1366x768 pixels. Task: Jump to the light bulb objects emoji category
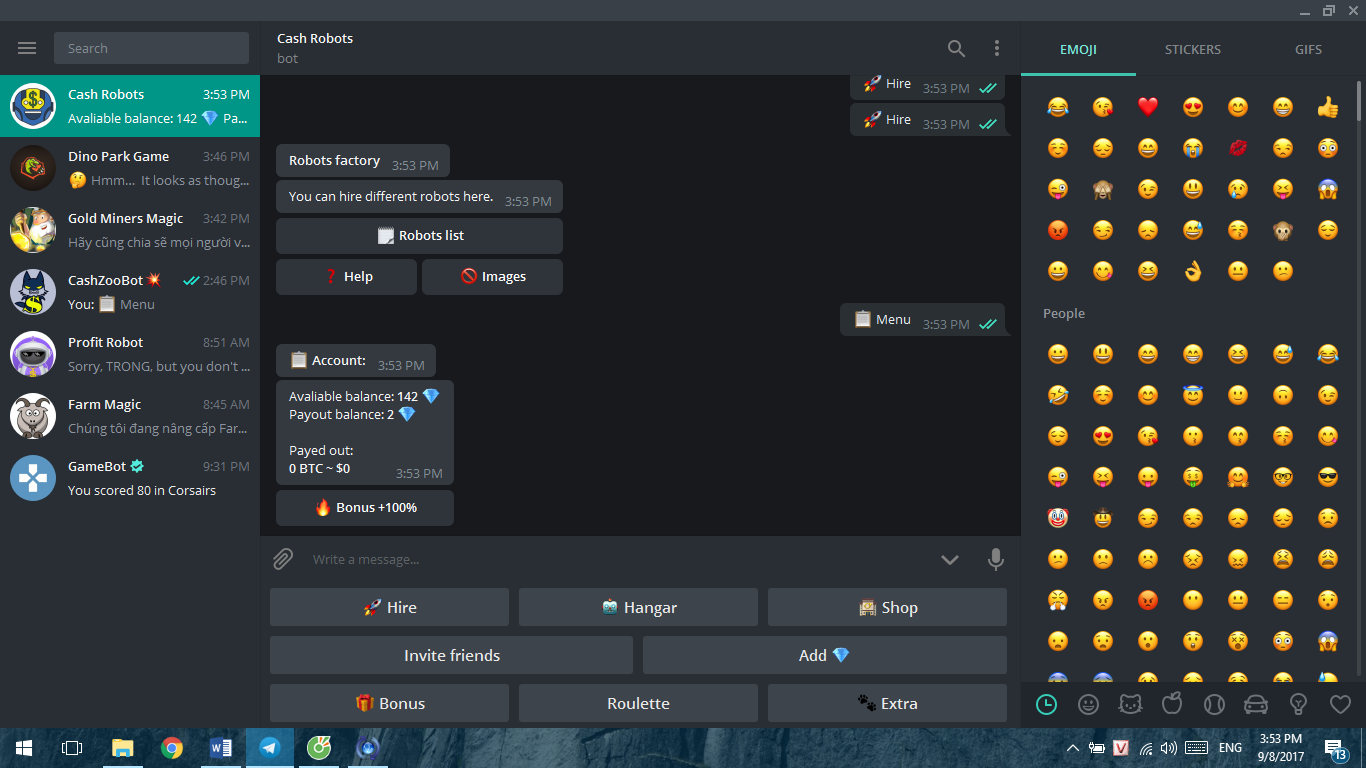pos(1298,704)
